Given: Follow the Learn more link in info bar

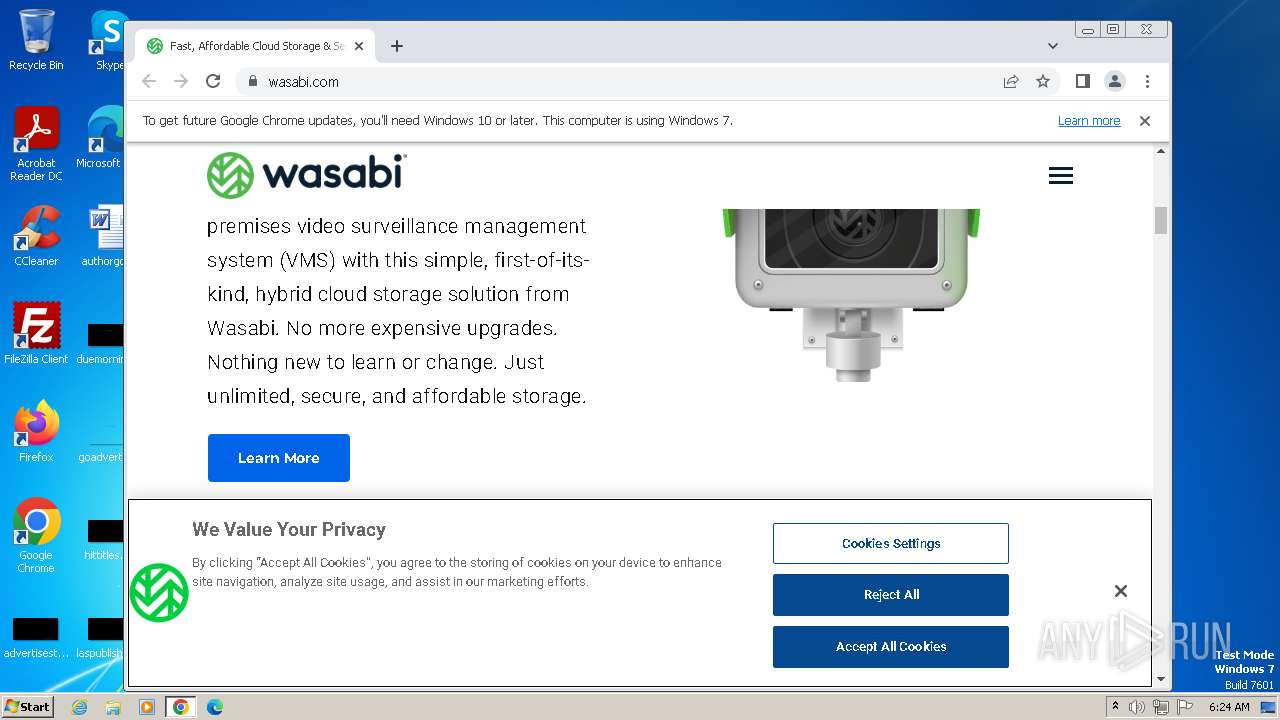Looking at the screenshot, I should click(1089, 121).
